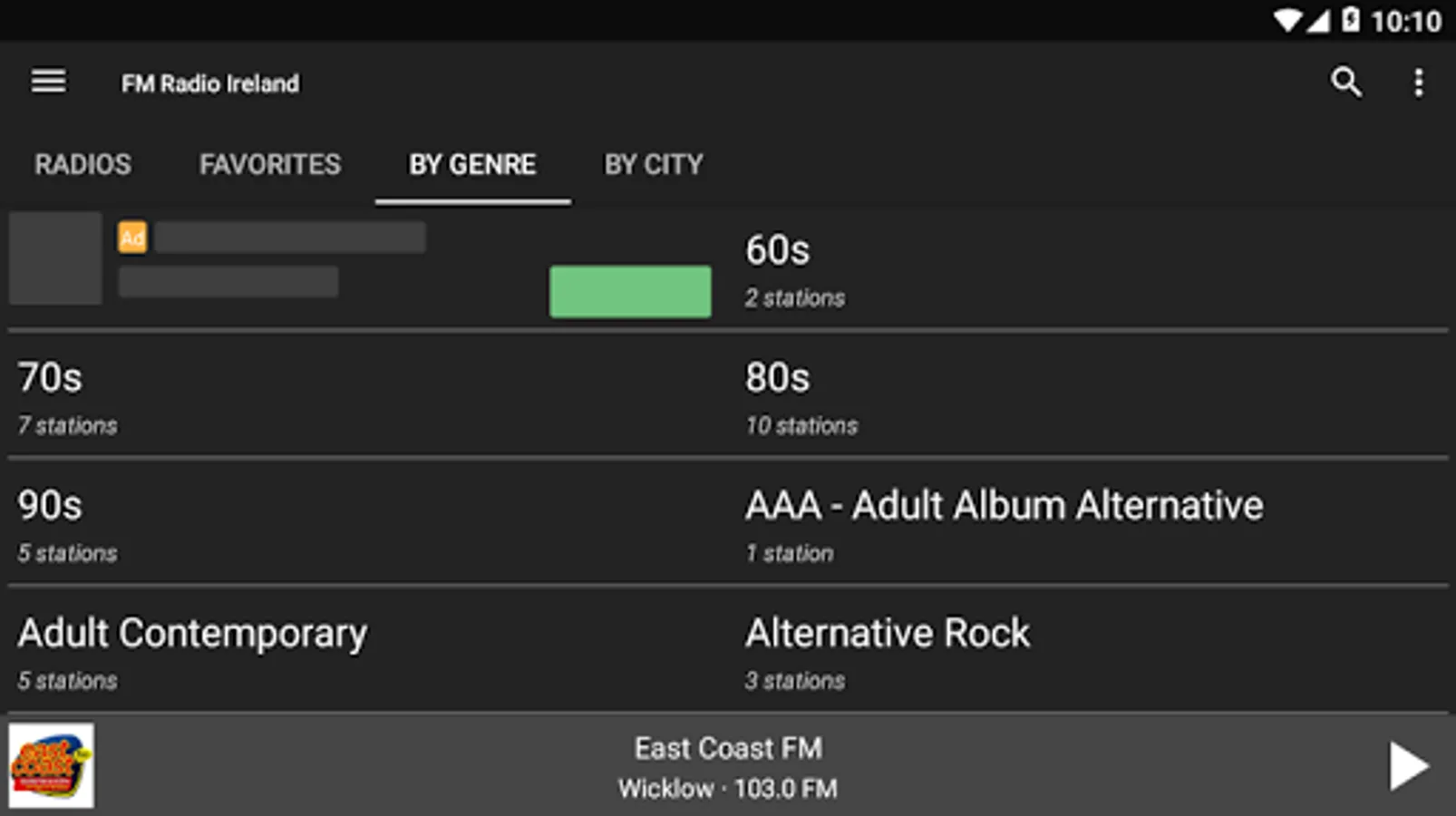
Task: Open the 60s genre category
Action: click(x=1088, y=269)
